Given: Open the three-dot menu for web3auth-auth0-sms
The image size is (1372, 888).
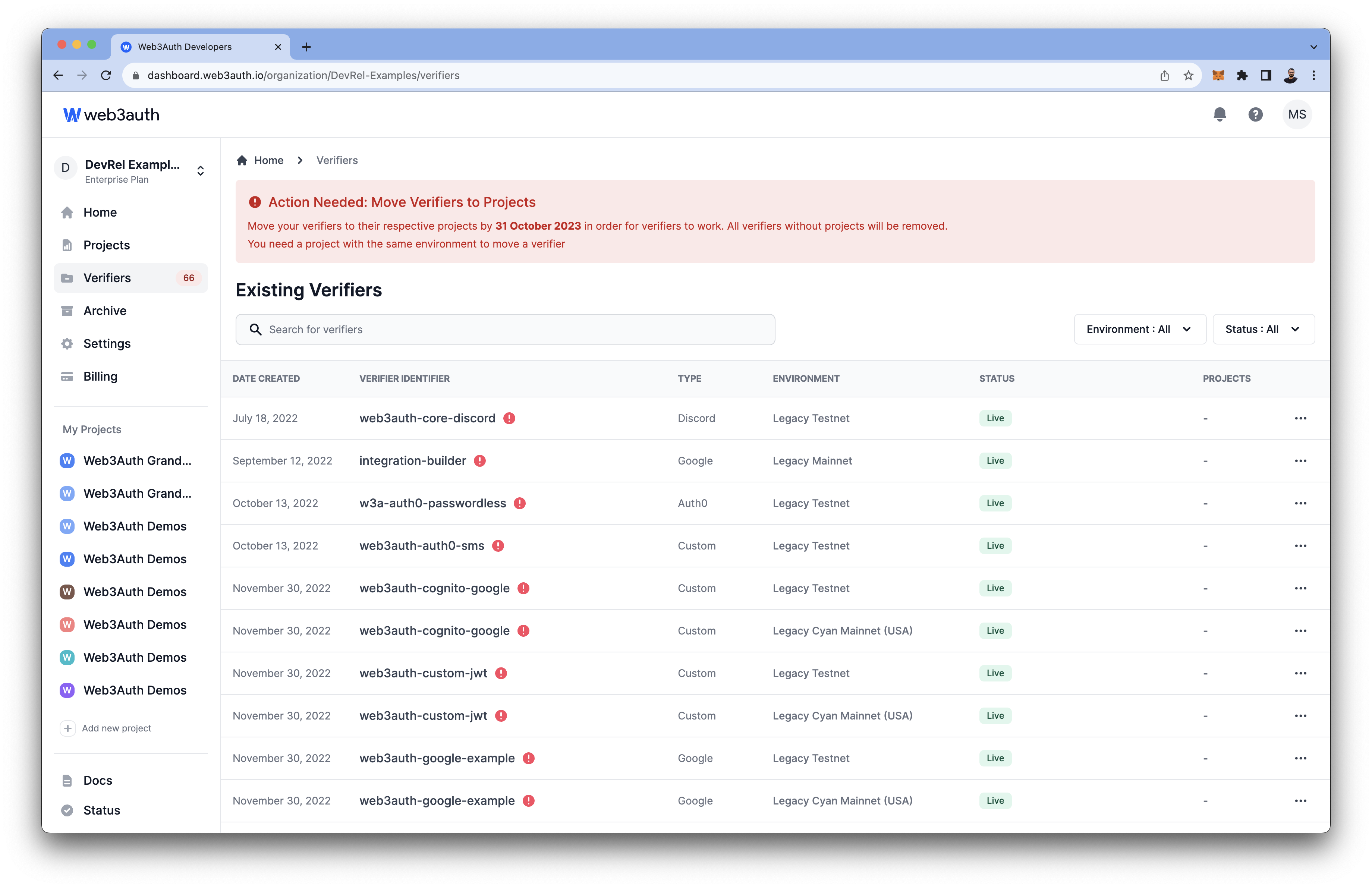Looking at the screenshot, I should click(x=1300, y=546).
